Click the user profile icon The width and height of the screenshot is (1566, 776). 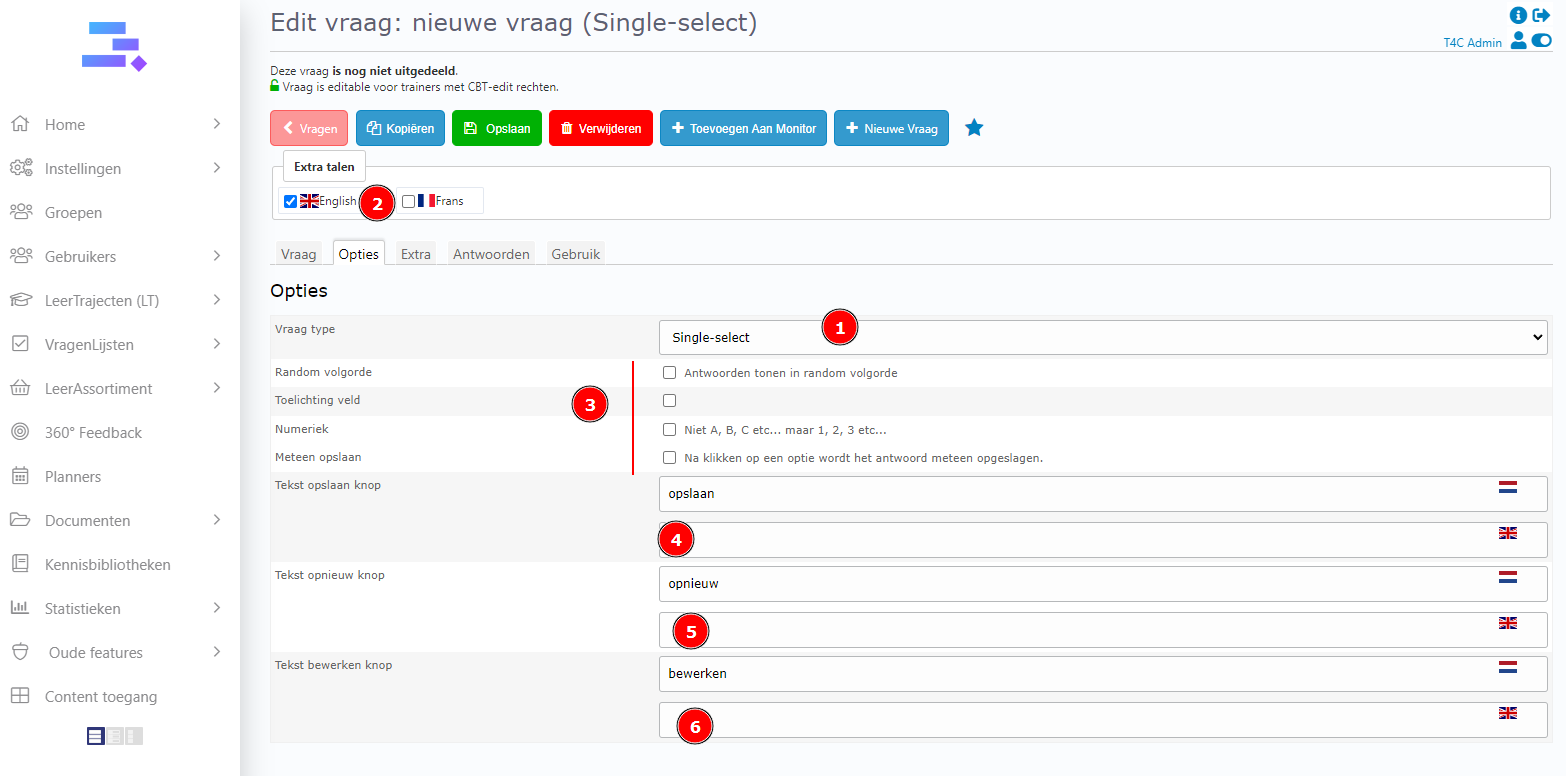tap(1518, 41)
